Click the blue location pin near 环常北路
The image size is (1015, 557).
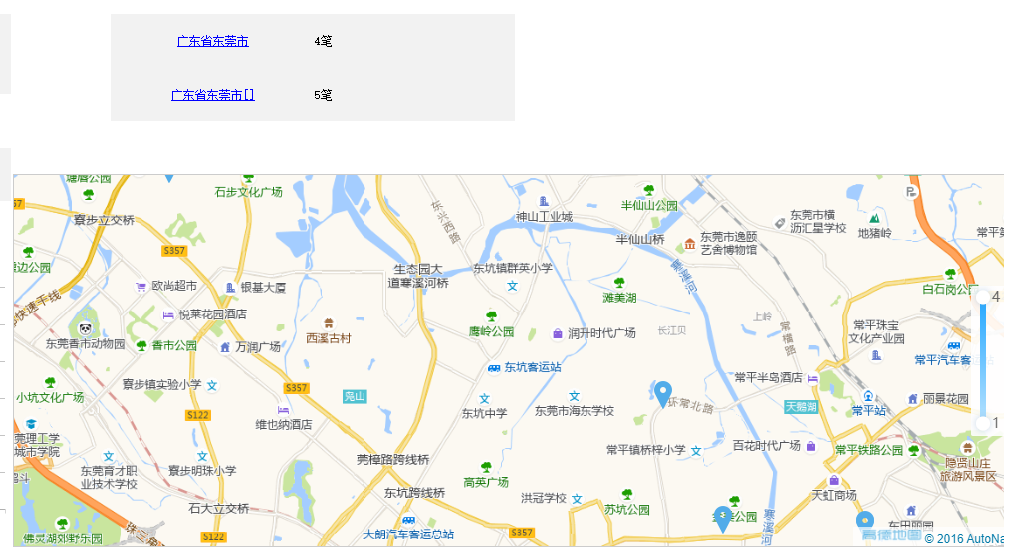[662, 394]
